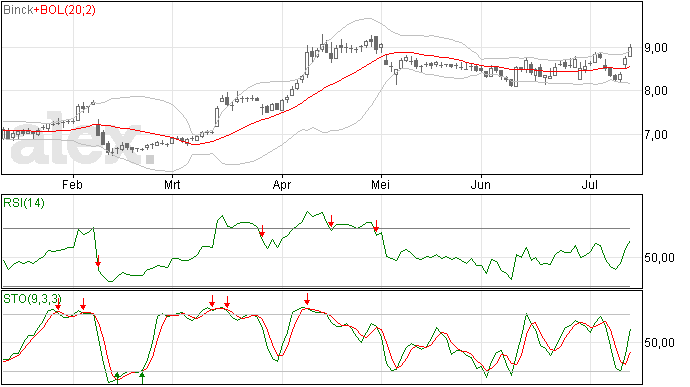The image size is (690, 387).
Task: Click the Apr month axis label
Action: tap(282, 184)
